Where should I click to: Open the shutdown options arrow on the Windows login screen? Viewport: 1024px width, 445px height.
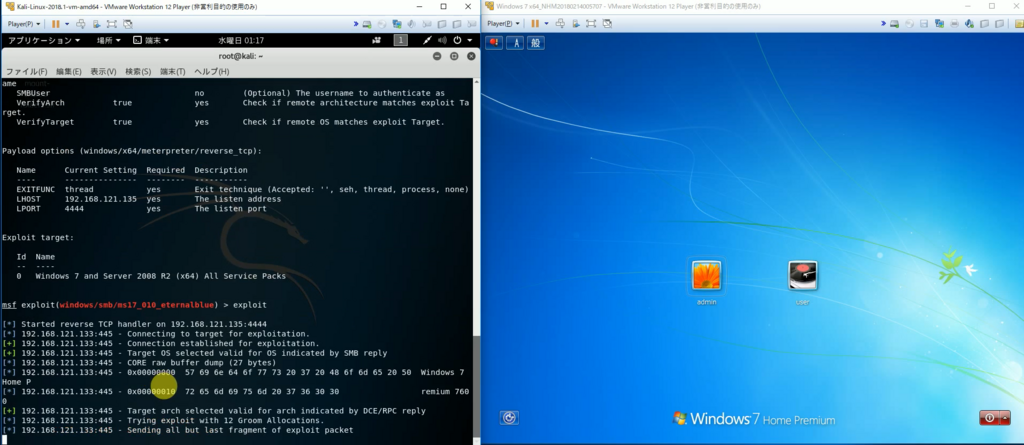click(1006, 418)
